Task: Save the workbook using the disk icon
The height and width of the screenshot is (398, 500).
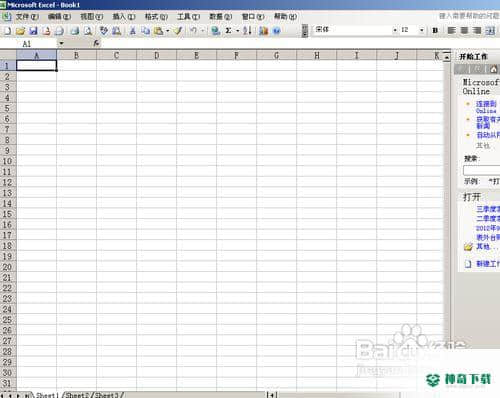Action: tap(33, 31)
